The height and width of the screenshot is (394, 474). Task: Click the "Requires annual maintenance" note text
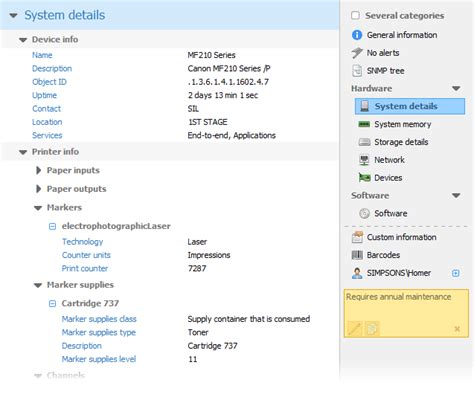398,297
